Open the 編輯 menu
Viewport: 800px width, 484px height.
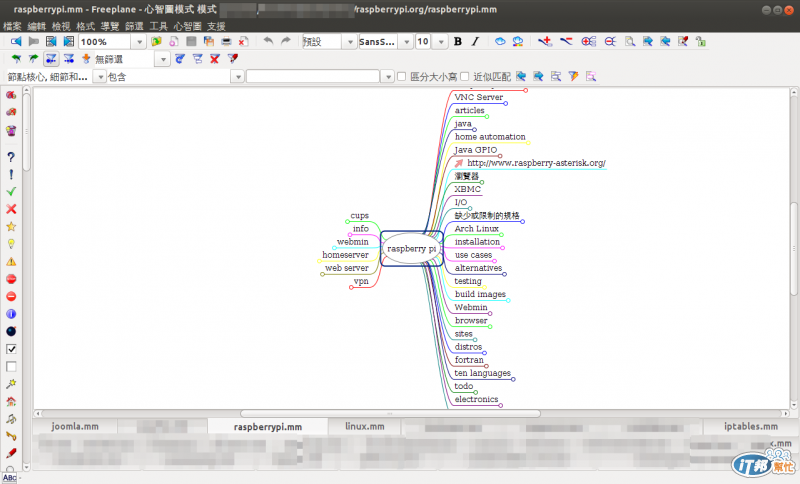pyautogui.click(x=37, y=26)
